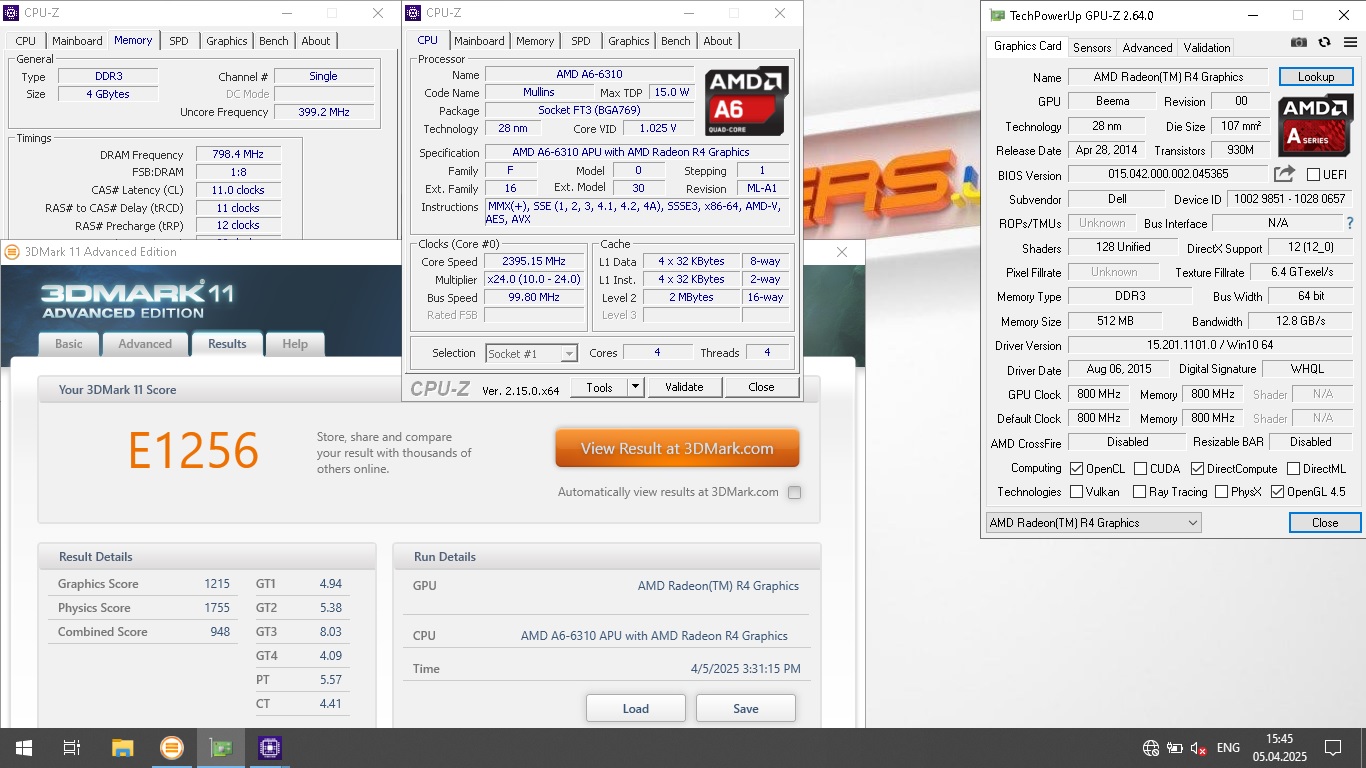Viewport: 1366px width, 768px height.
Task: Click the muted volume tray icon
Action: [1198, 748]
